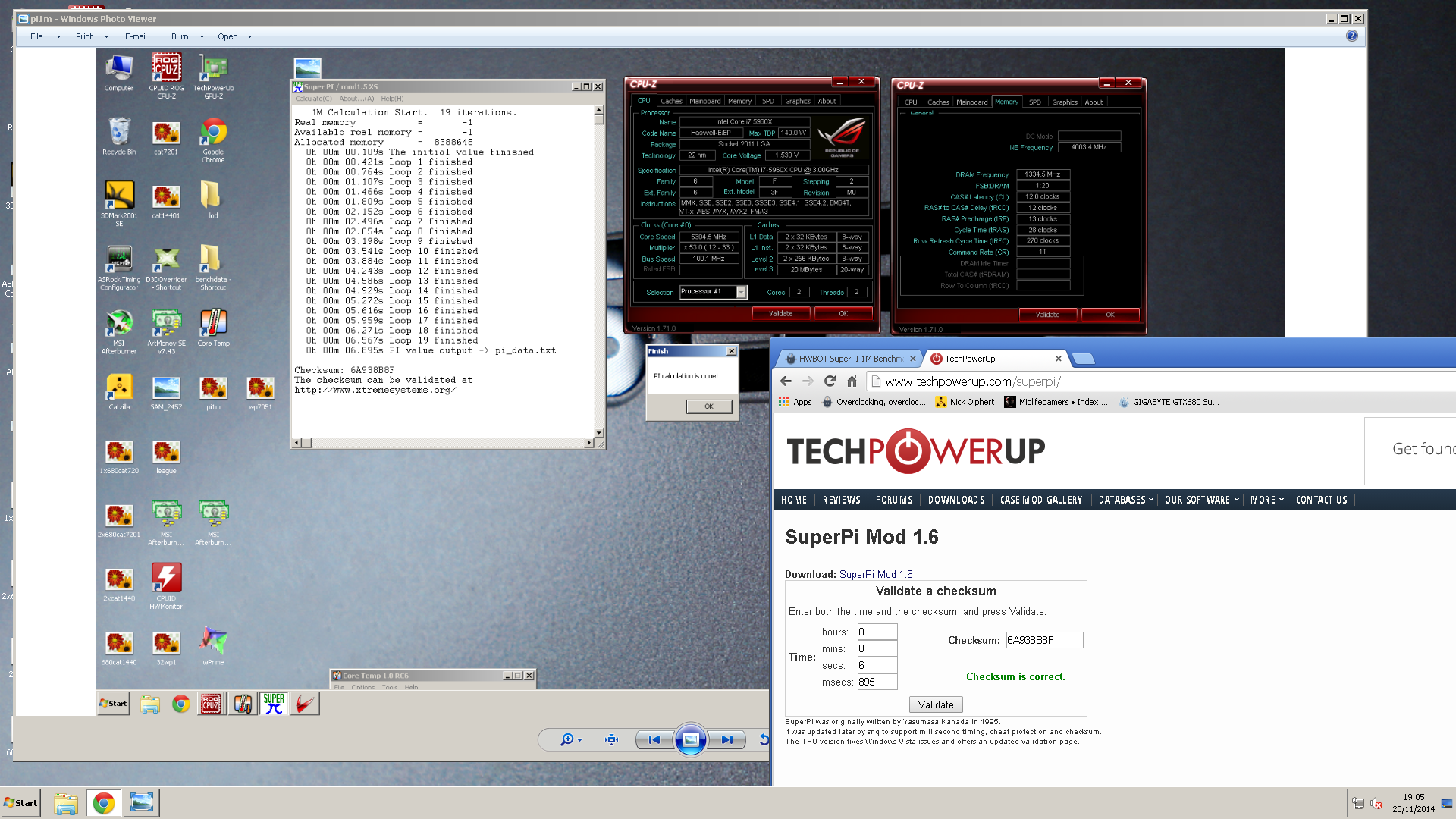Go to next photo in Photo Viewer
The width and height of the screenshot is (1456, 819).
click(x=726, y=739)
